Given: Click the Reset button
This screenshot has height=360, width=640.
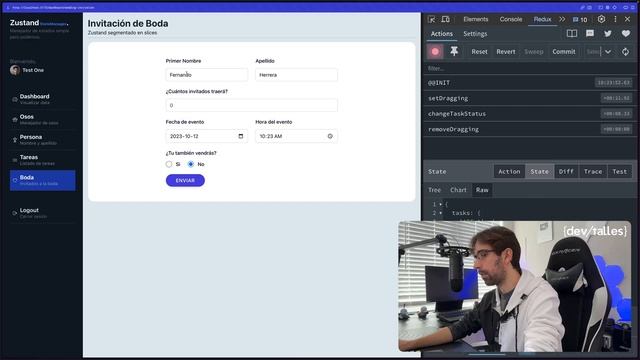Looking at the screenshot, I should 479,52.
